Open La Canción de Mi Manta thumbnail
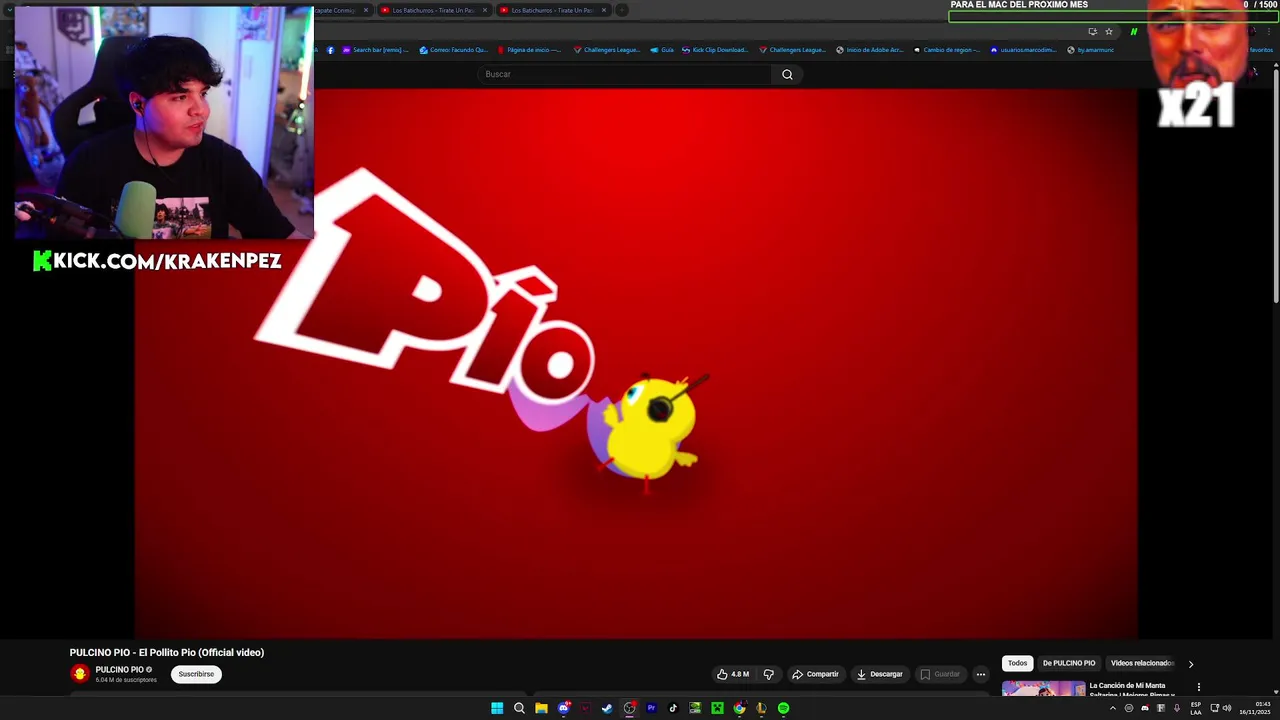This screenshot has height=720, width=1280. click(x=1043, y=689)
